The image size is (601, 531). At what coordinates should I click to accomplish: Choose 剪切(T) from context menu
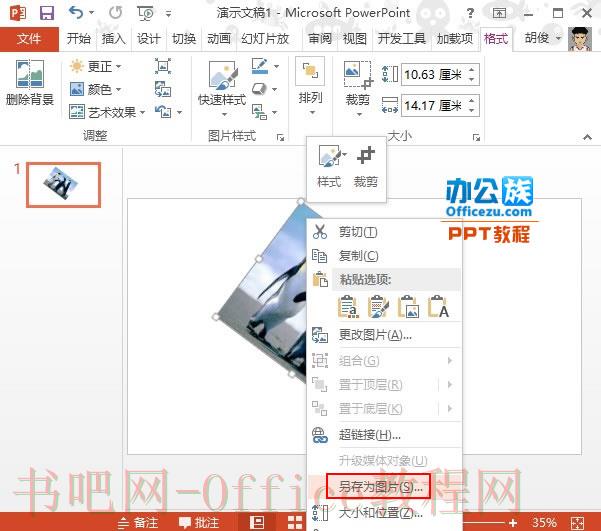click(x=385, y=232)
